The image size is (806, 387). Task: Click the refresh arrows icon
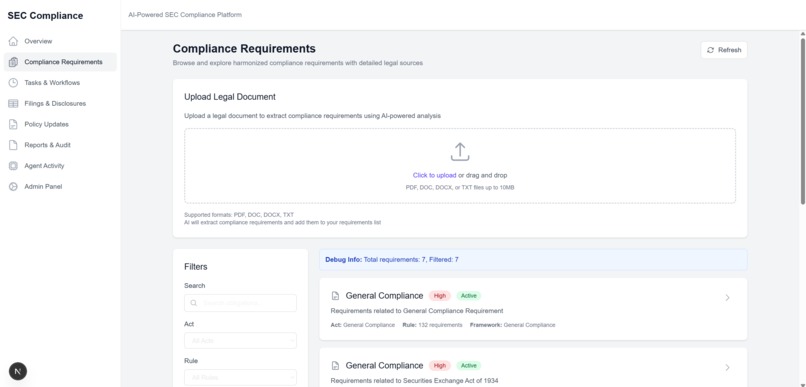coord(710,50)
